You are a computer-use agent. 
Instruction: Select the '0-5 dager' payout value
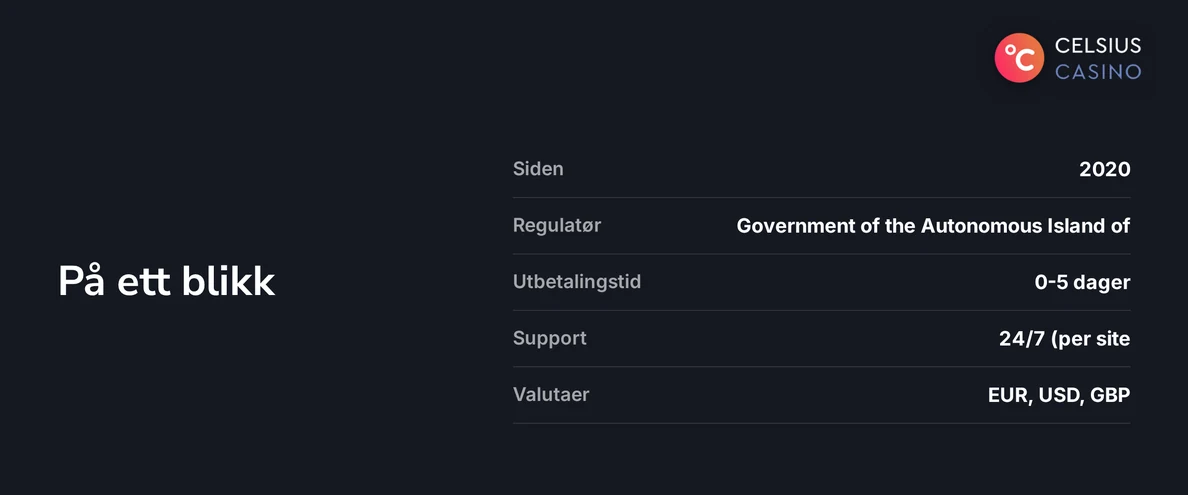1083,283
